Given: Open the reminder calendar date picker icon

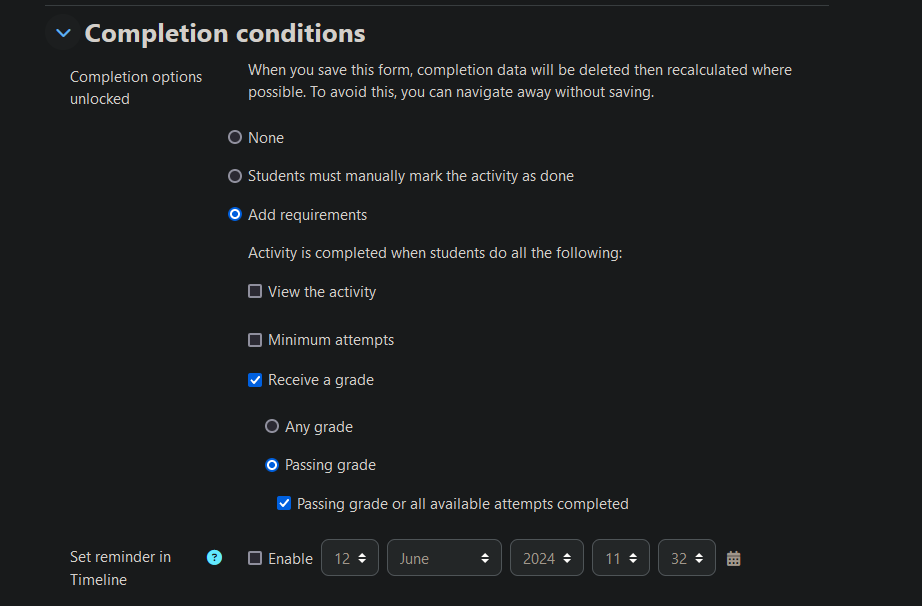Looking at the screenshot, I should click(733, 558).
